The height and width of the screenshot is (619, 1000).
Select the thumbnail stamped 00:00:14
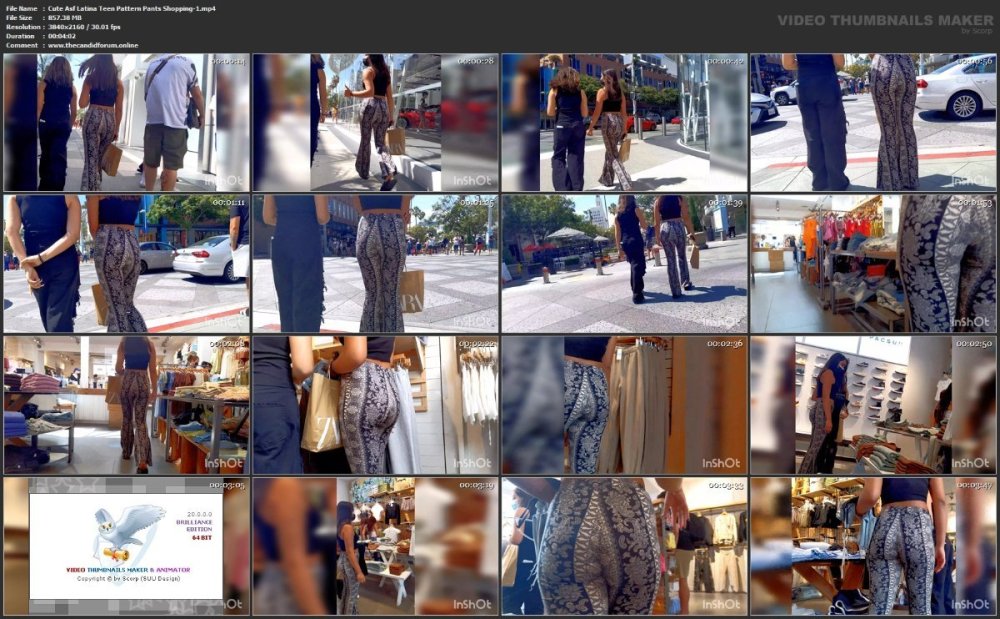[126, 122]
